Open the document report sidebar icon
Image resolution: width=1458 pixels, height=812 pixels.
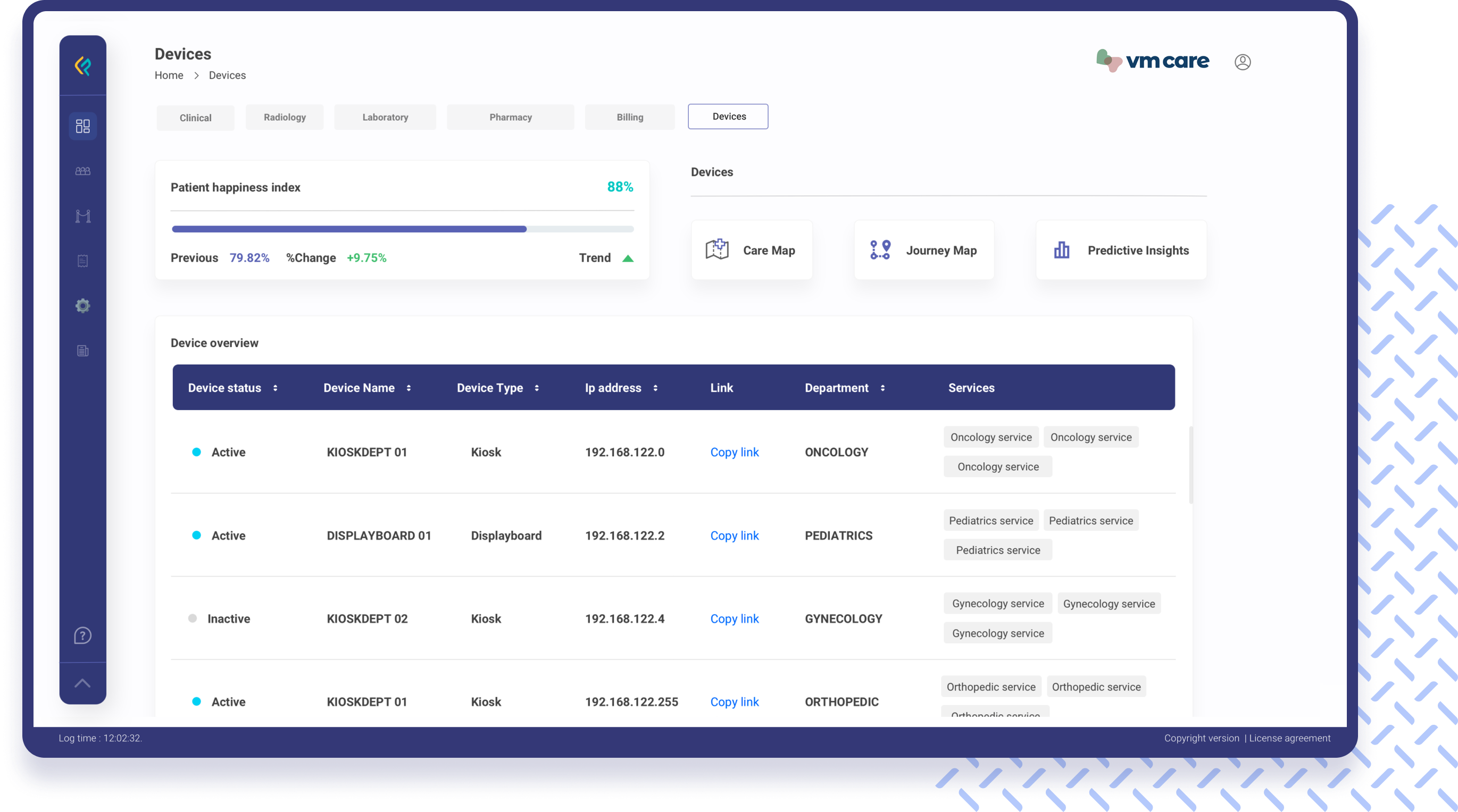82,351
